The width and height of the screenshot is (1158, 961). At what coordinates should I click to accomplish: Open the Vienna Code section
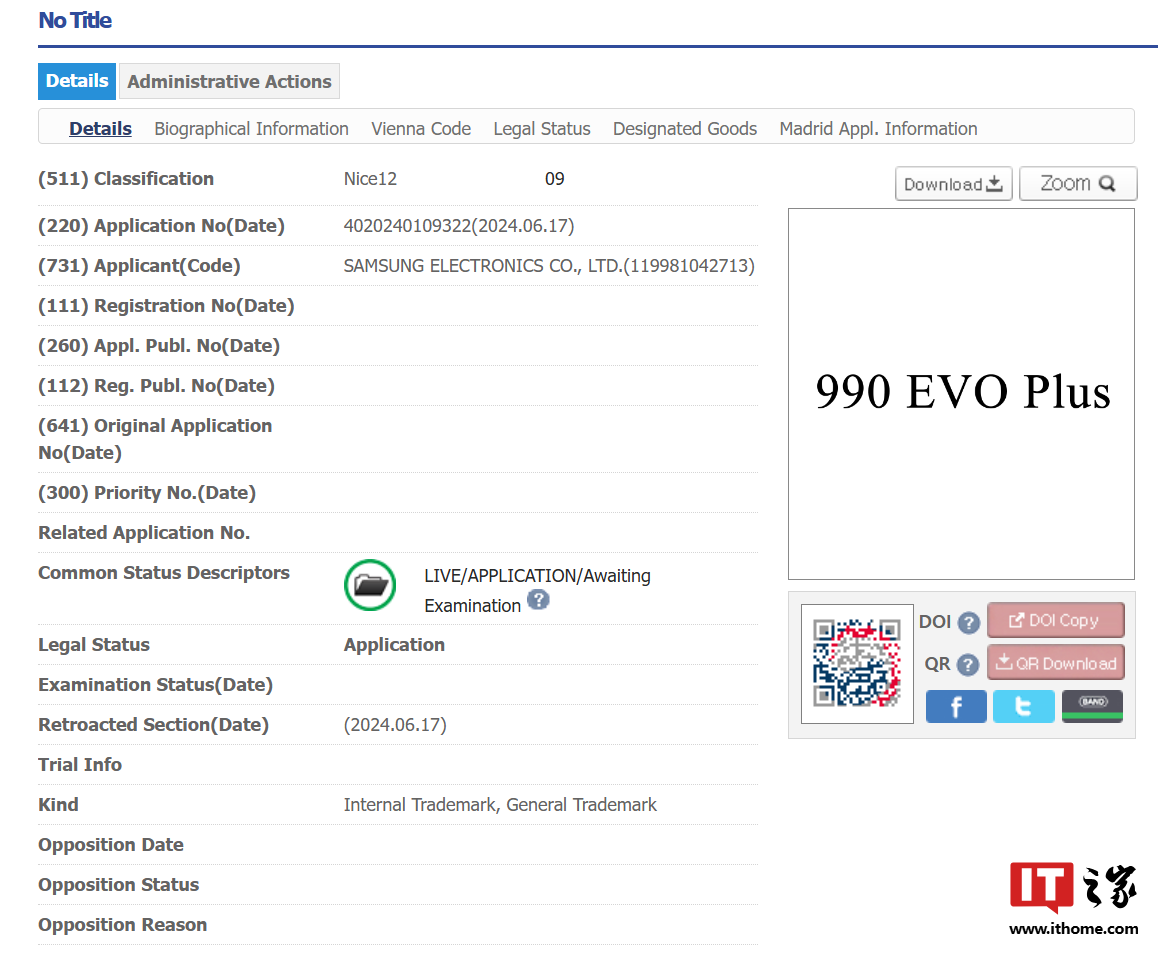click(x=421, y=129)
